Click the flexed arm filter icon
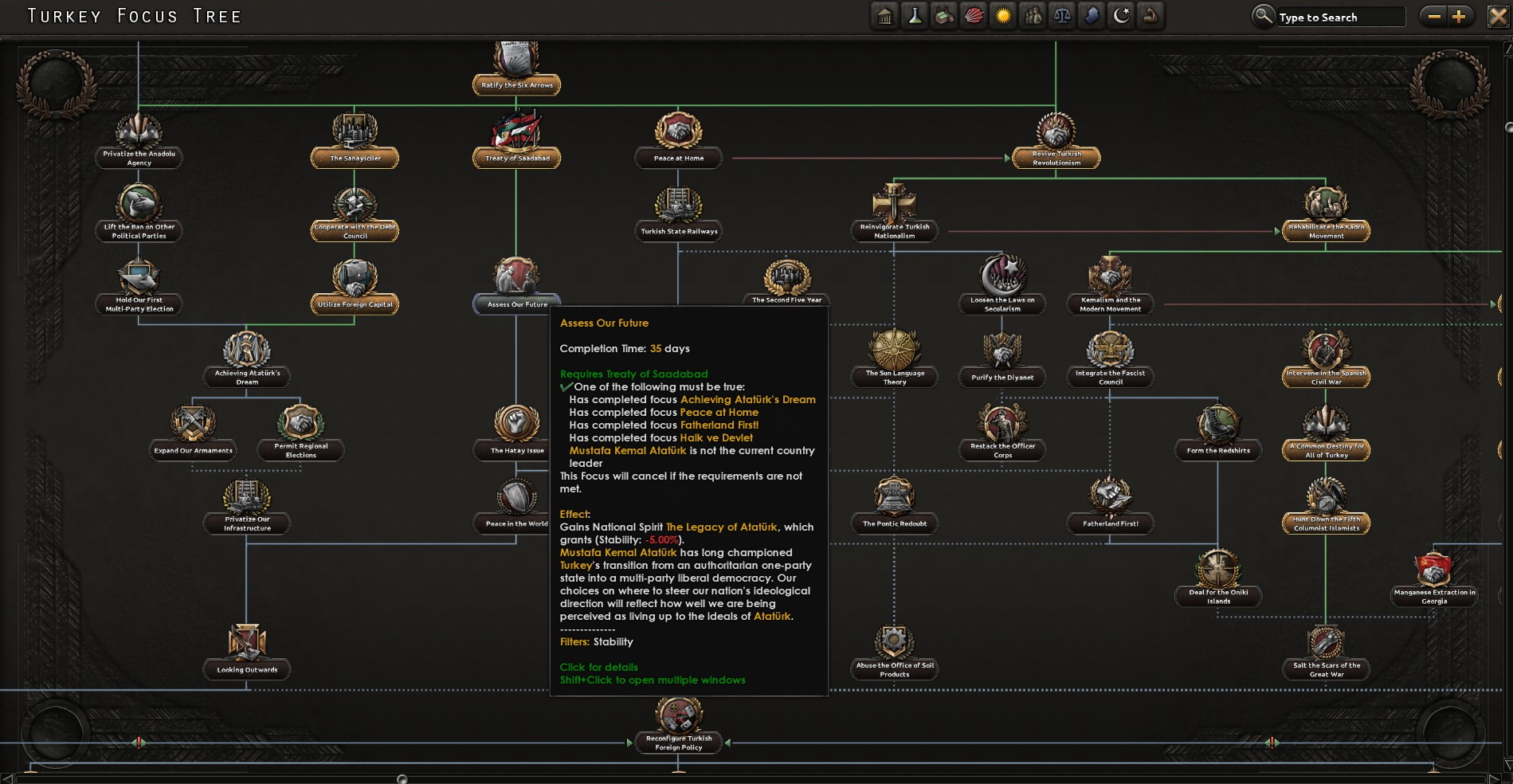The image size is (1513, 784). pyautogui.click(x=1150, y=16)
